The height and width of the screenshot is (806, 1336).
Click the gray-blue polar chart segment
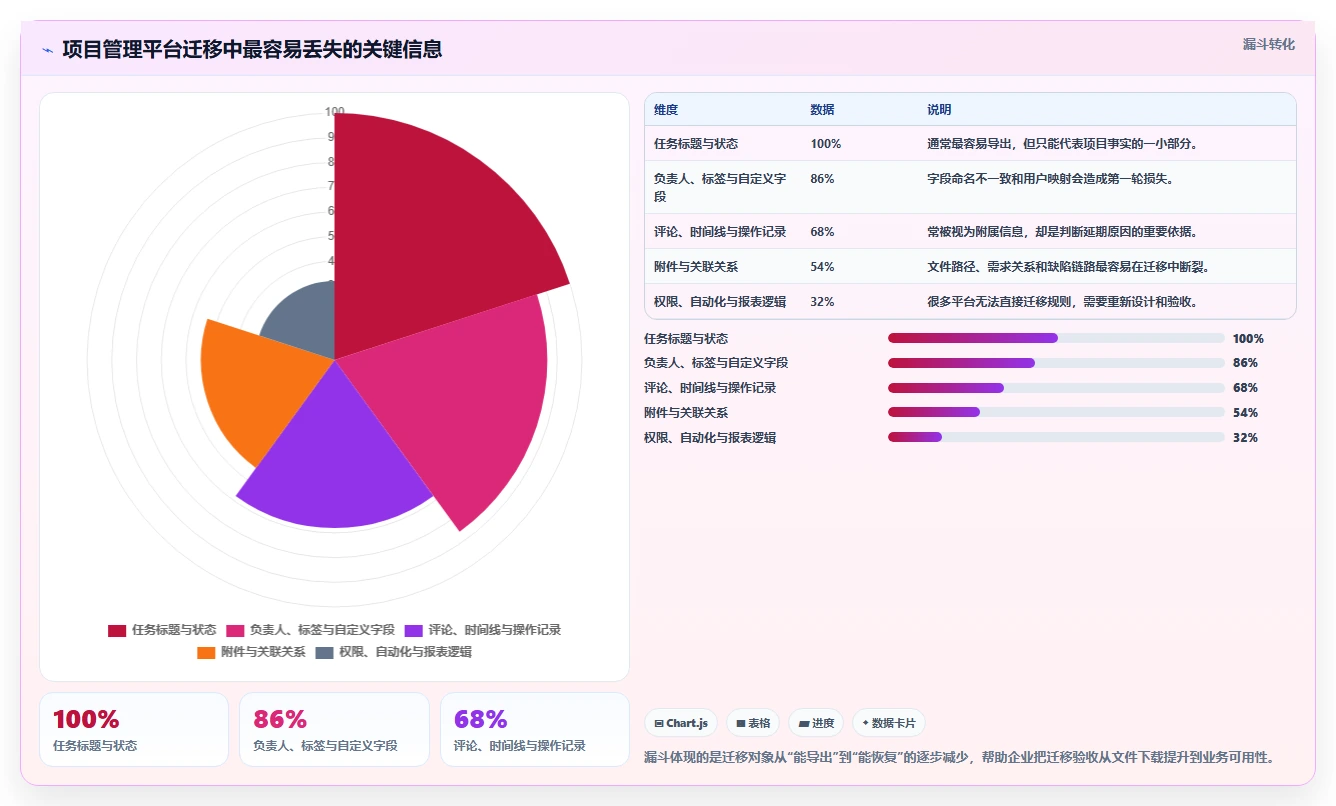click(305, 320)
